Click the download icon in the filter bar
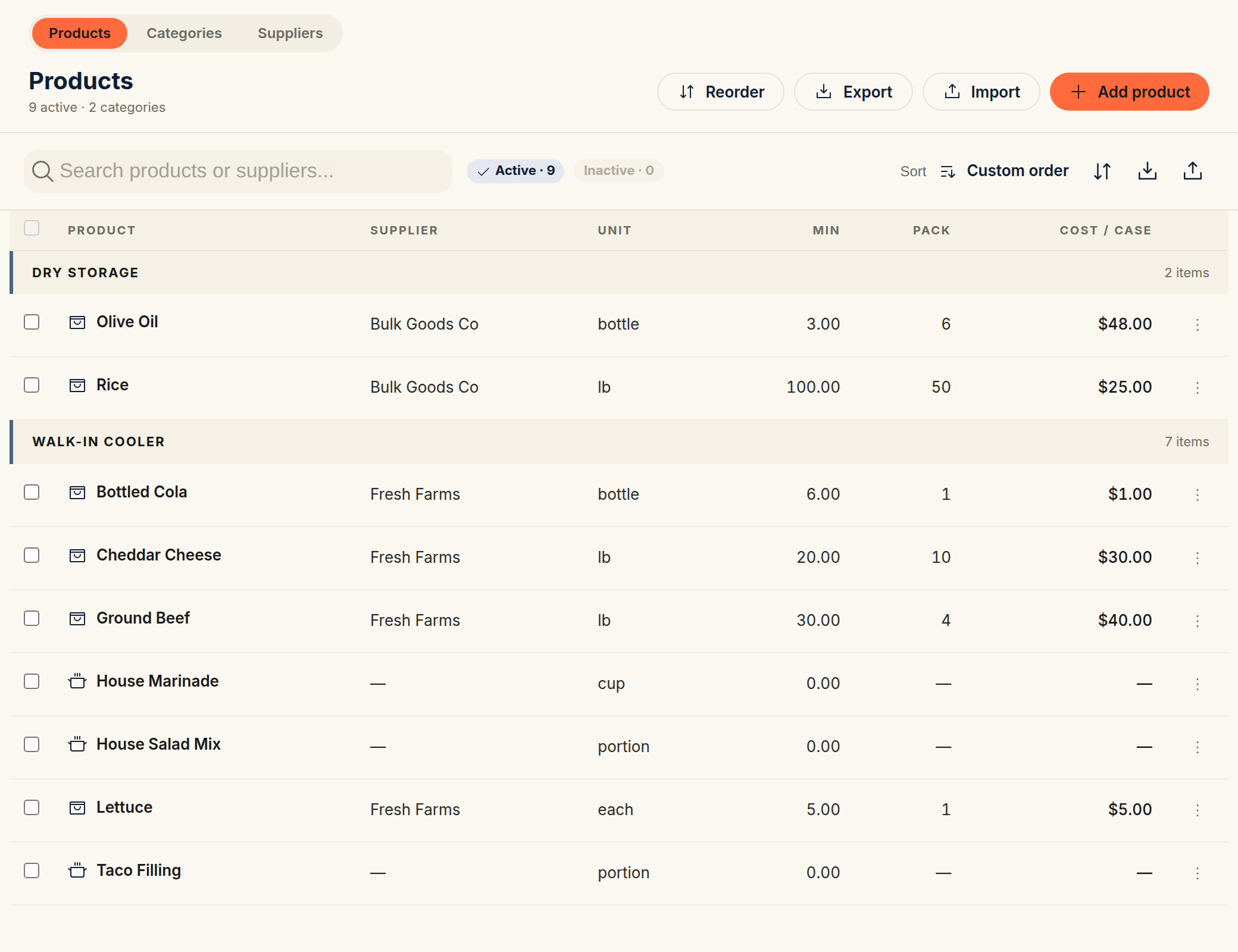 [x=1148, y=171]
